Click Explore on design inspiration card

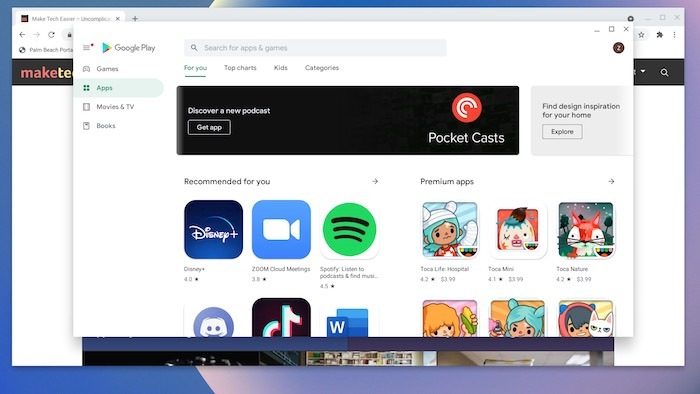tap(562, 132)
